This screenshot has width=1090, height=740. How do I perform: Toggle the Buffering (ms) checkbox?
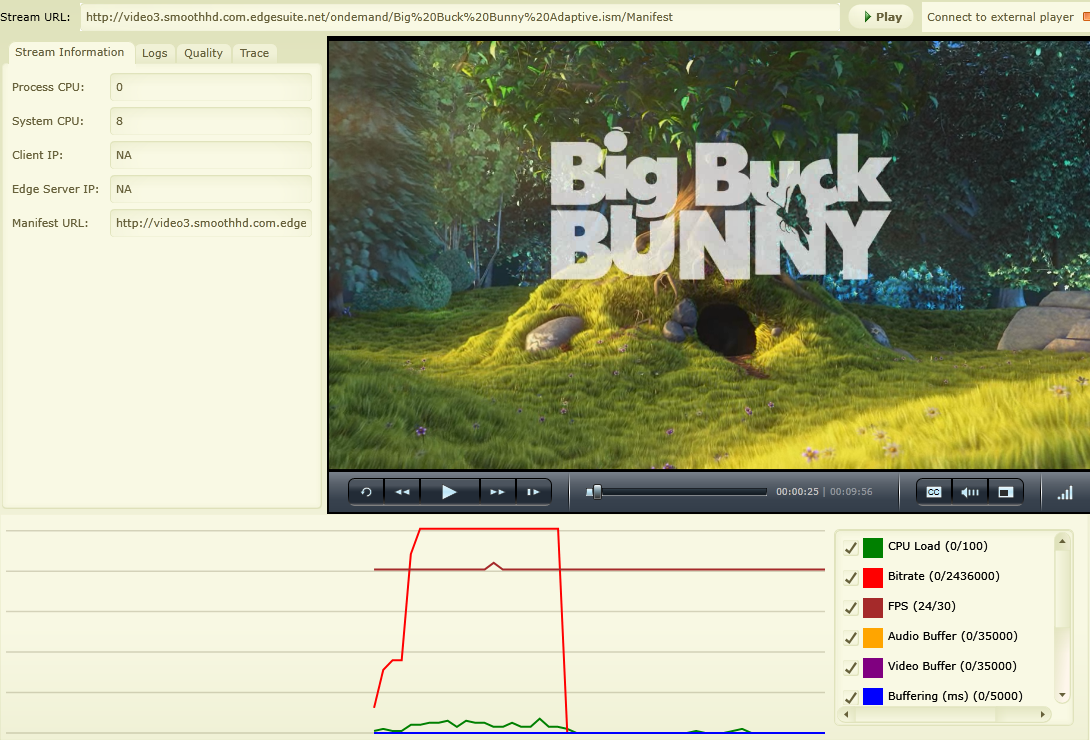coord(850,697)
